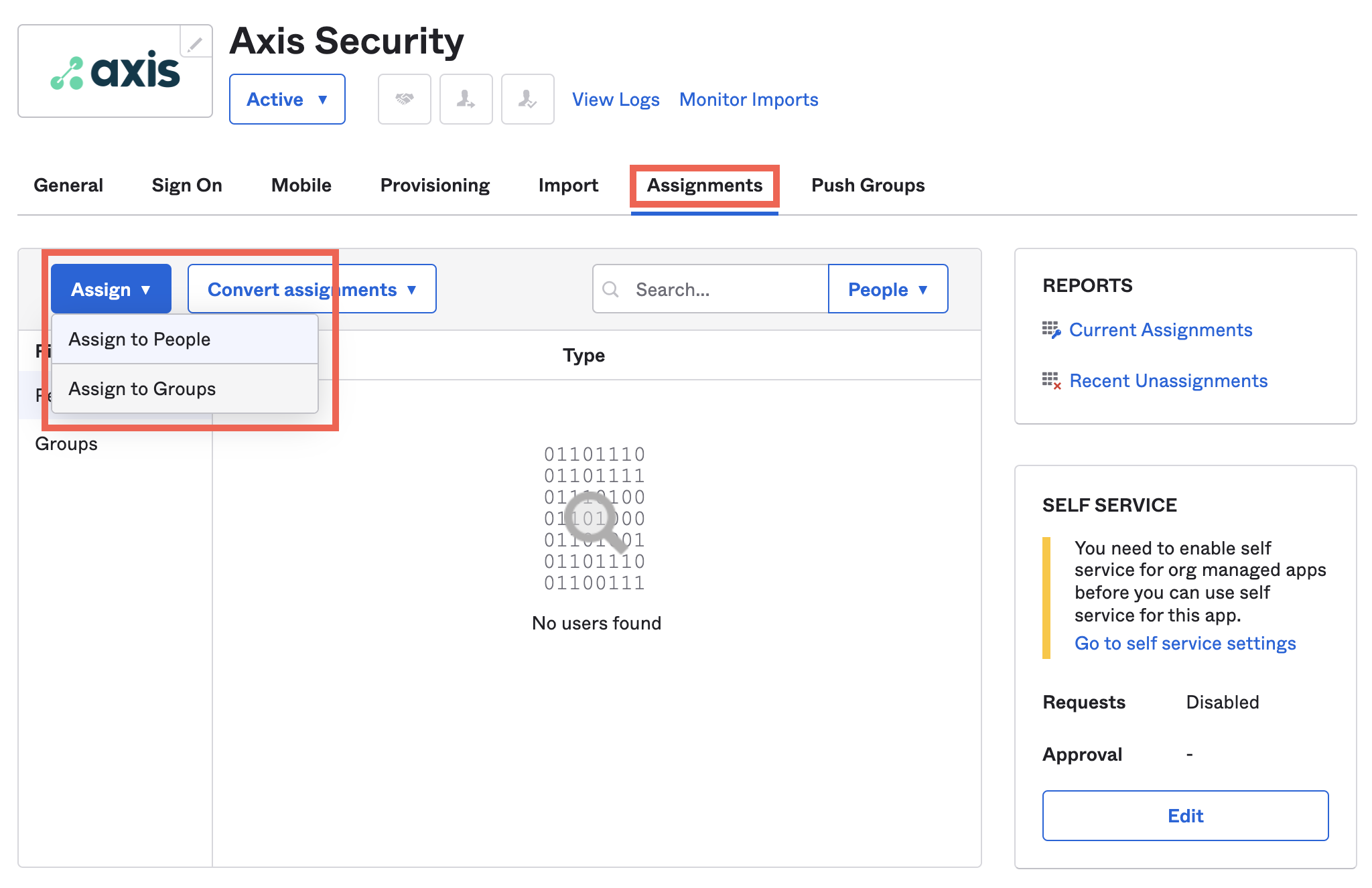Screen dimensions: 1372x888
Task: Open the Convert assignments dropdown
Action: click(312, 289)
